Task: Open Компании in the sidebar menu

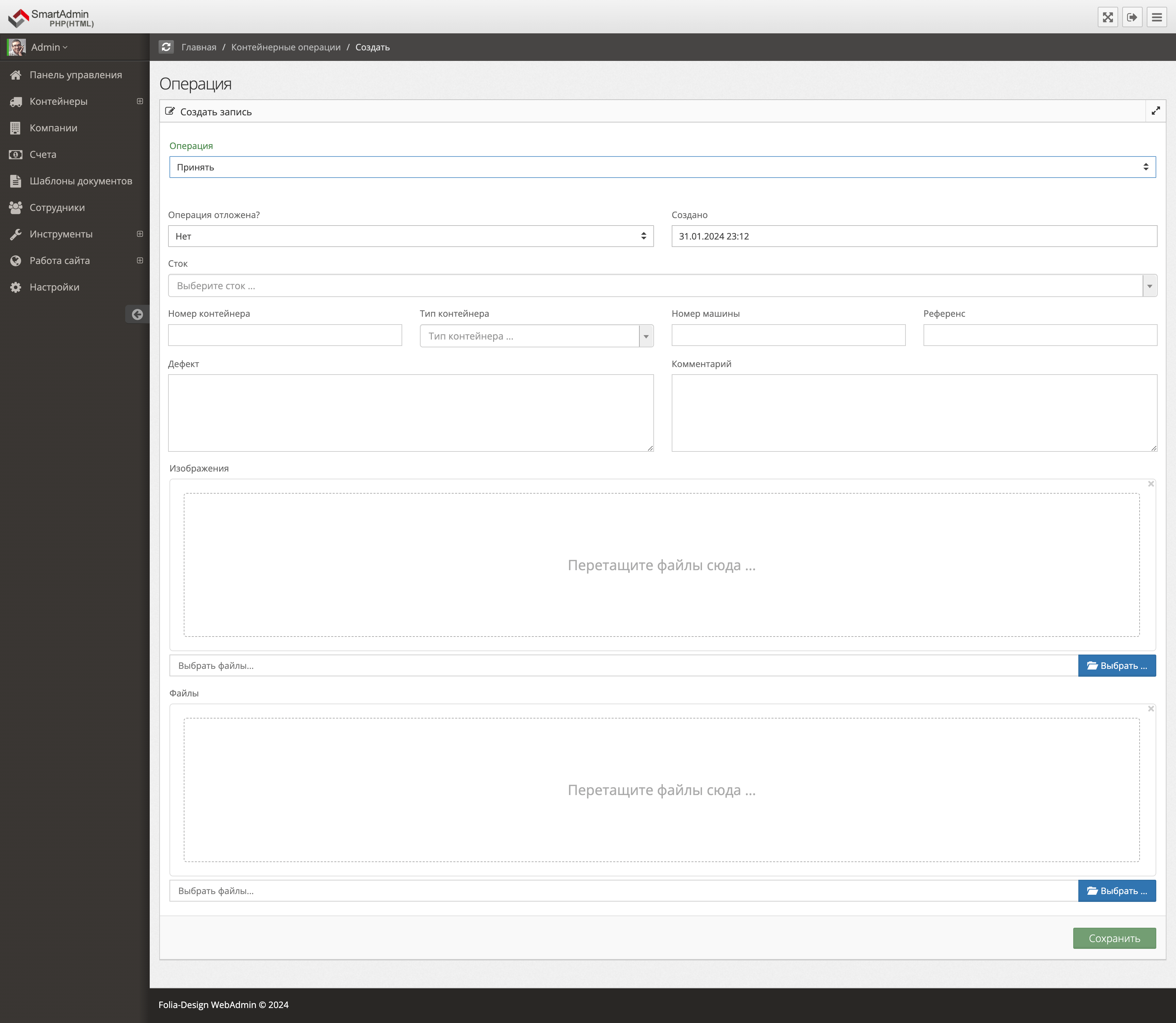Action: pyautogui.click(x=54, y=128)
